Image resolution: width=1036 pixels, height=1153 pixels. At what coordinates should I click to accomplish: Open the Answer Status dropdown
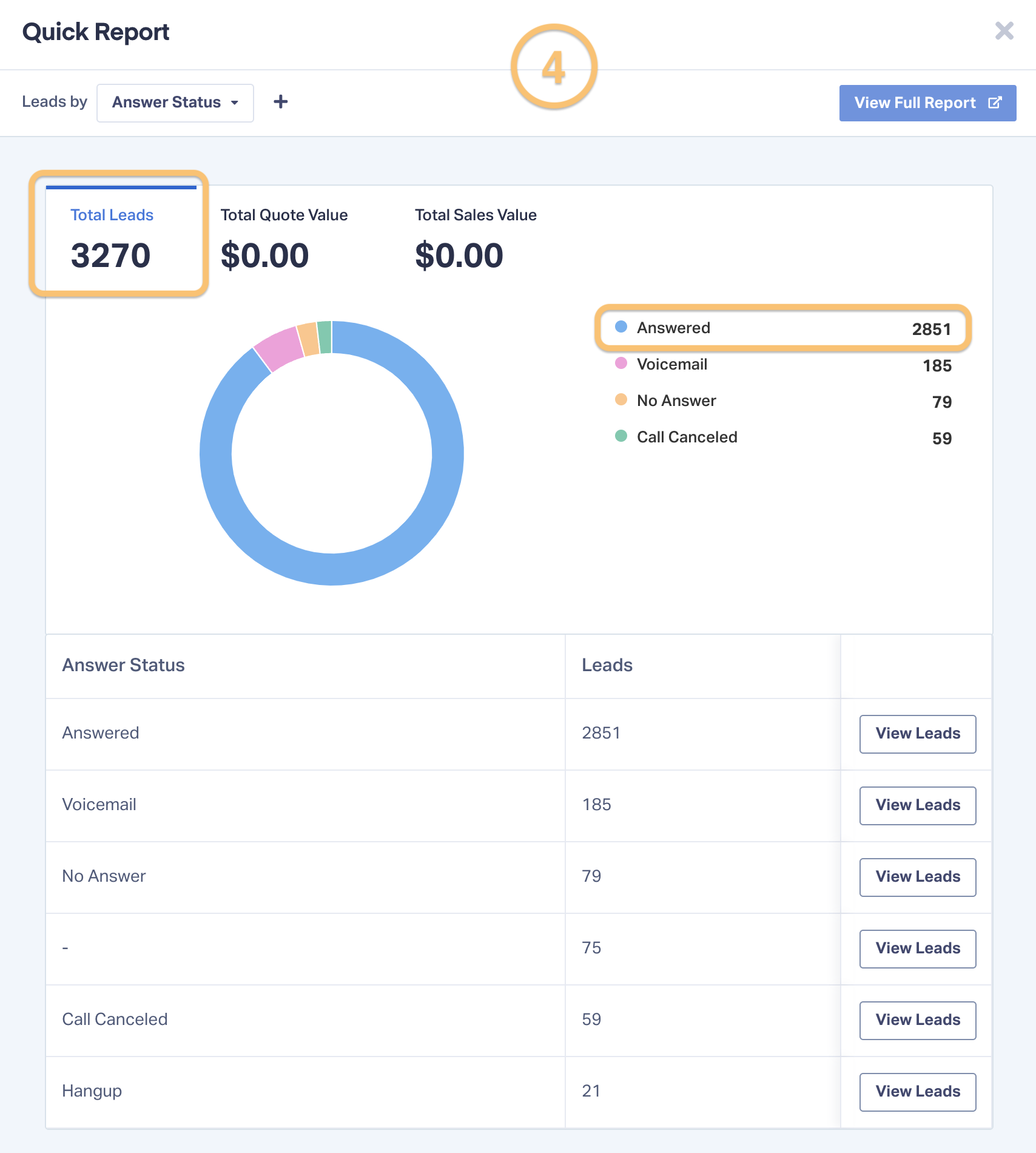click(x=175, y=103)
